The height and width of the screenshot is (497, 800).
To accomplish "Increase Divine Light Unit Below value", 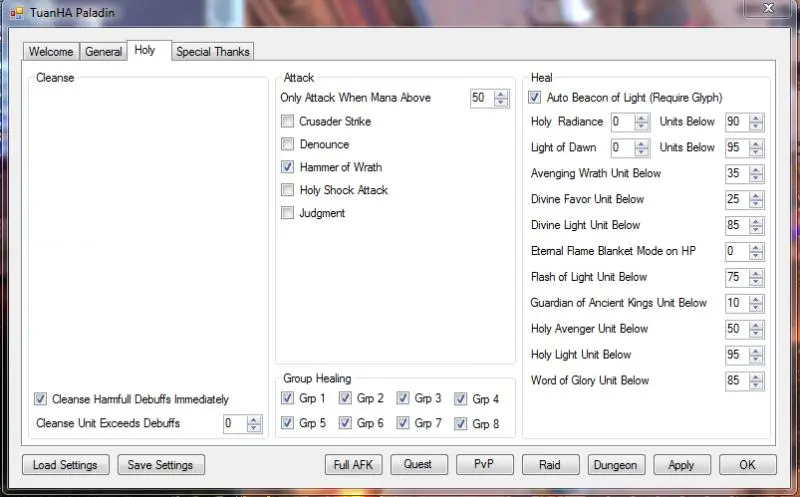I will [x=756, y=221].
